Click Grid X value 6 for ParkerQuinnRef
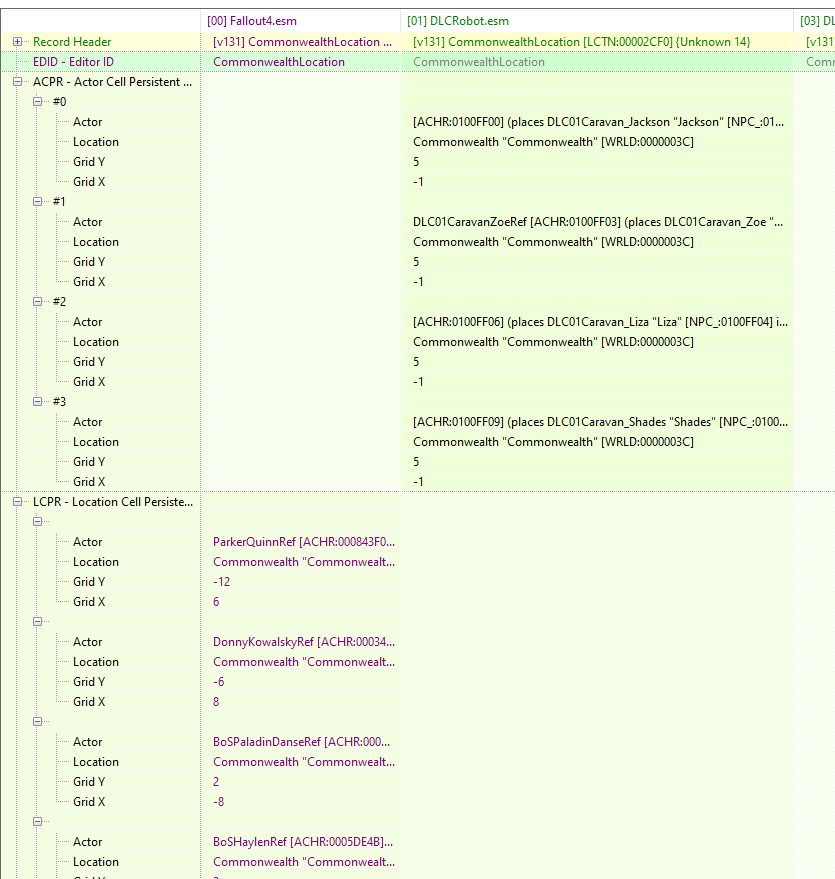The height and width of the screenshot is (879, 835). point(216,602)
